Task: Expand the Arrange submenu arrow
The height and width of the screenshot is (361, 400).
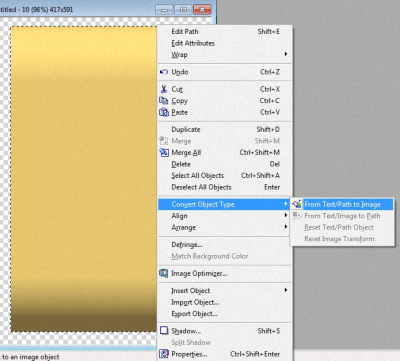Action: (286, 227)
